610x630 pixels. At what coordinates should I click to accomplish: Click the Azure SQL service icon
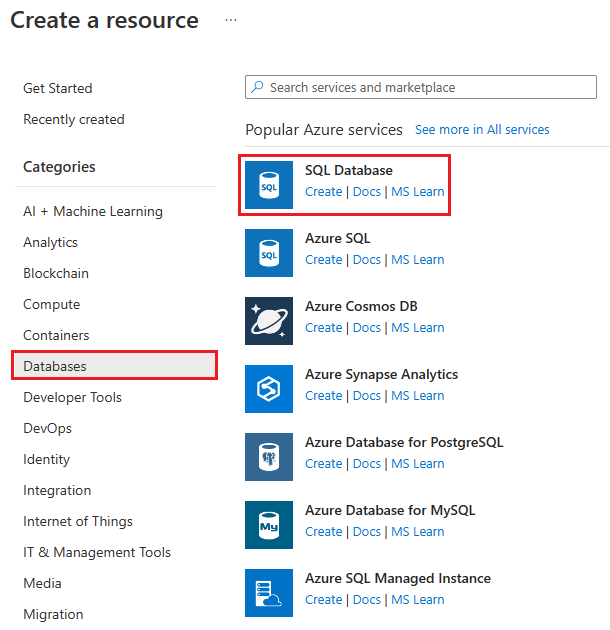269,253
